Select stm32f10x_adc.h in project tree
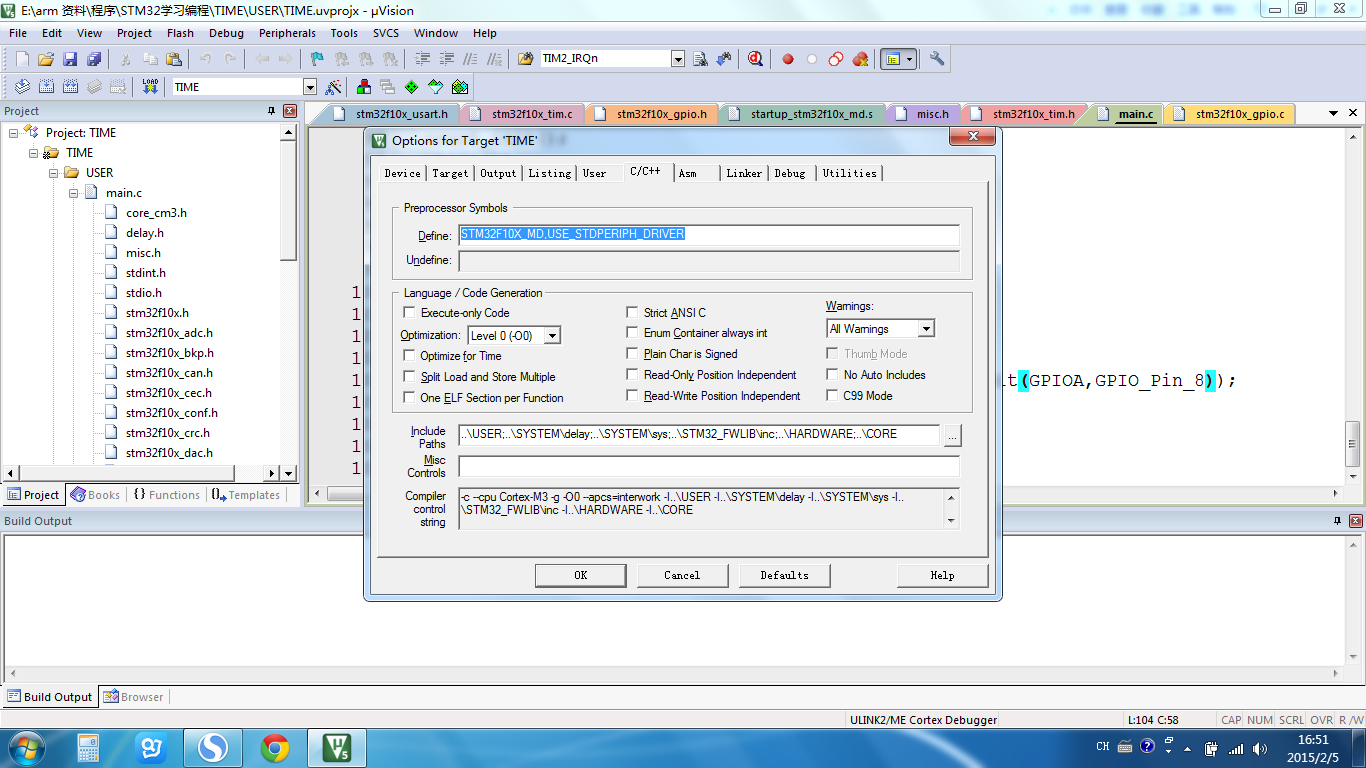The height and width of the screenshot is (768, 1366). pos(169,333)
